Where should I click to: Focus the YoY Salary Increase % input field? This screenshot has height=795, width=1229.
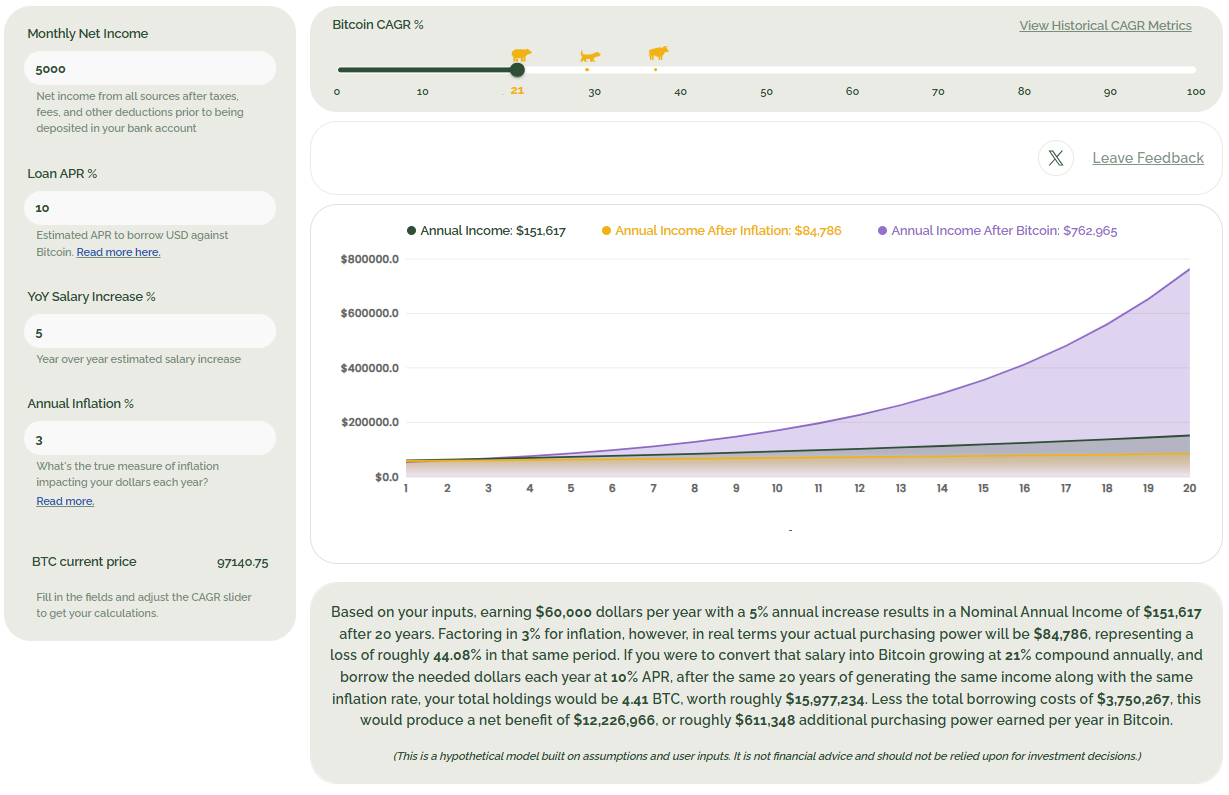pos(150,332)
